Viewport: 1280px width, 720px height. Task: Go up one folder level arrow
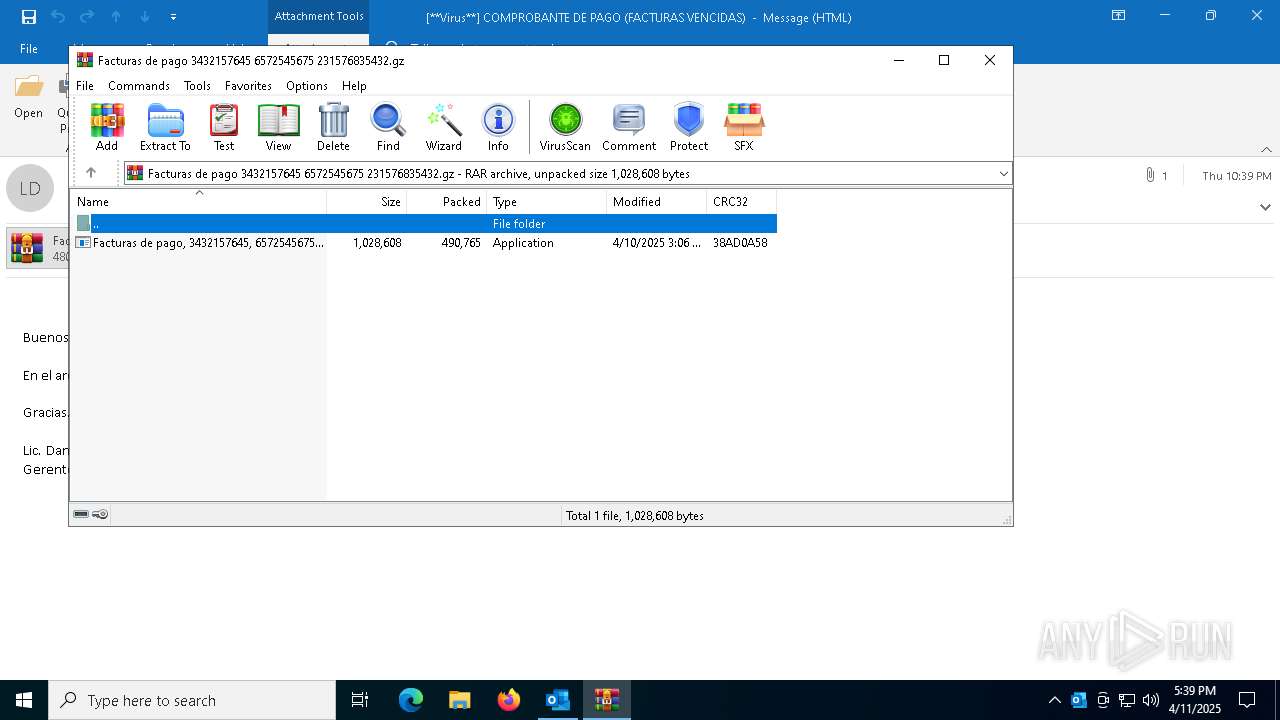coord(91,173)
